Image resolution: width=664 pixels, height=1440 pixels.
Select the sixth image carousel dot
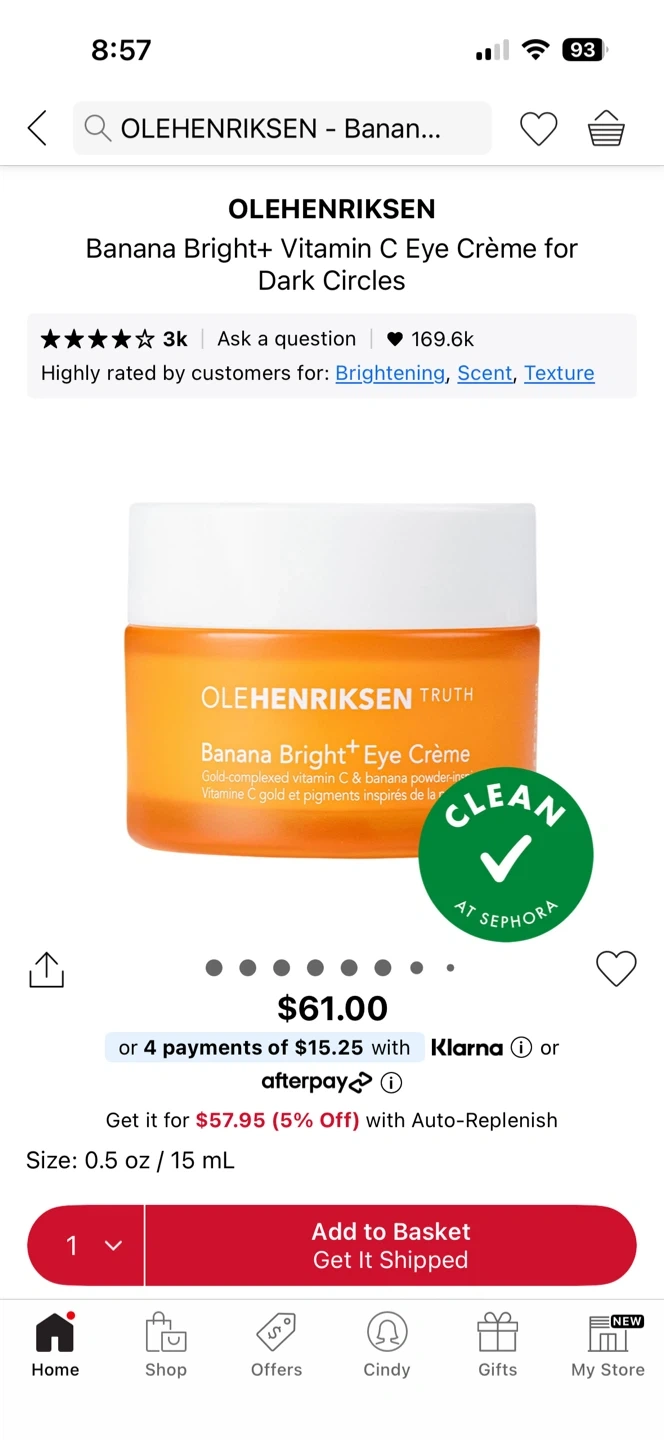click(x=383, y=967)
